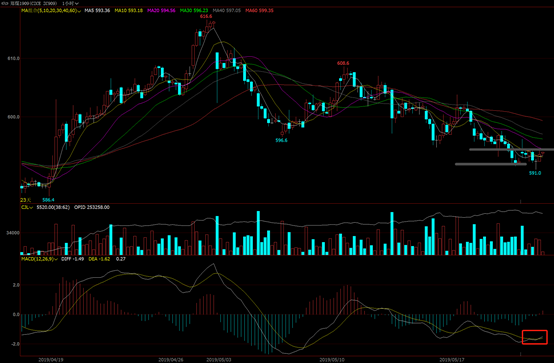Select the upper gray horizontal line drawing
This screenshot has height=363, width=554.
pos(511,150)
